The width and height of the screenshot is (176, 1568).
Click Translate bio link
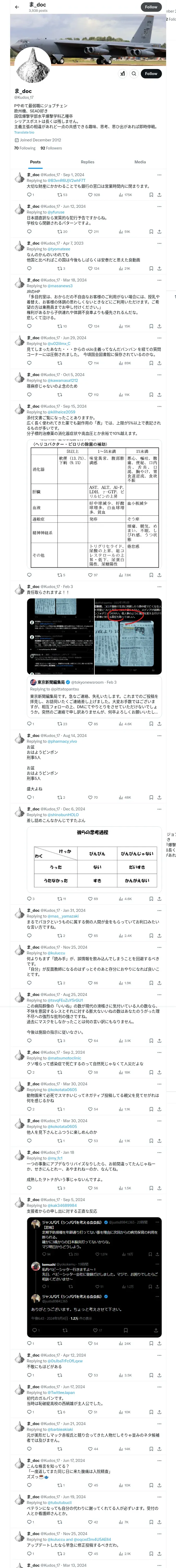[x=24, y=132]
